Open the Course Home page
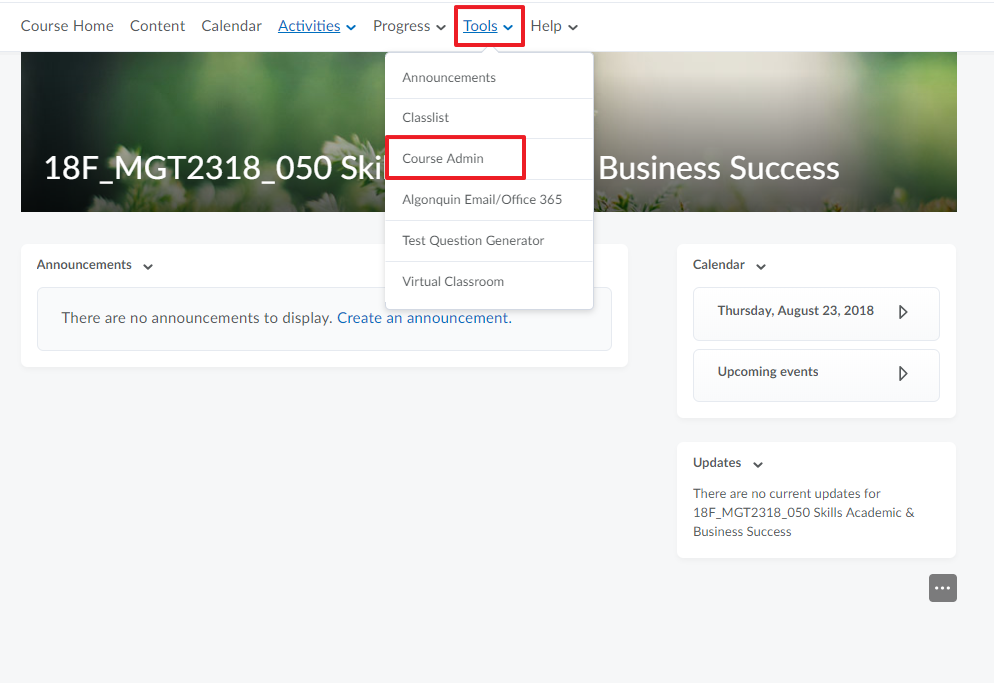 click(x=67, y=26)
